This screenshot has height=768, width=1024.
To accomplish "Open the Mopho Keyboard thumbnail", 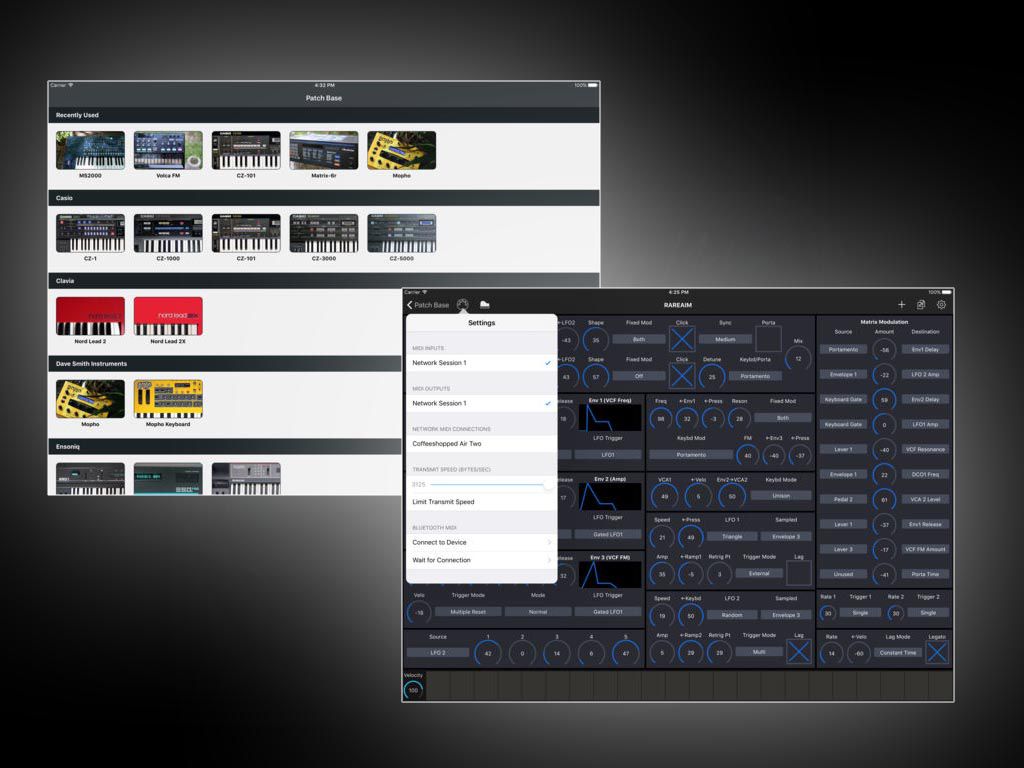I will tap(168, 399).
